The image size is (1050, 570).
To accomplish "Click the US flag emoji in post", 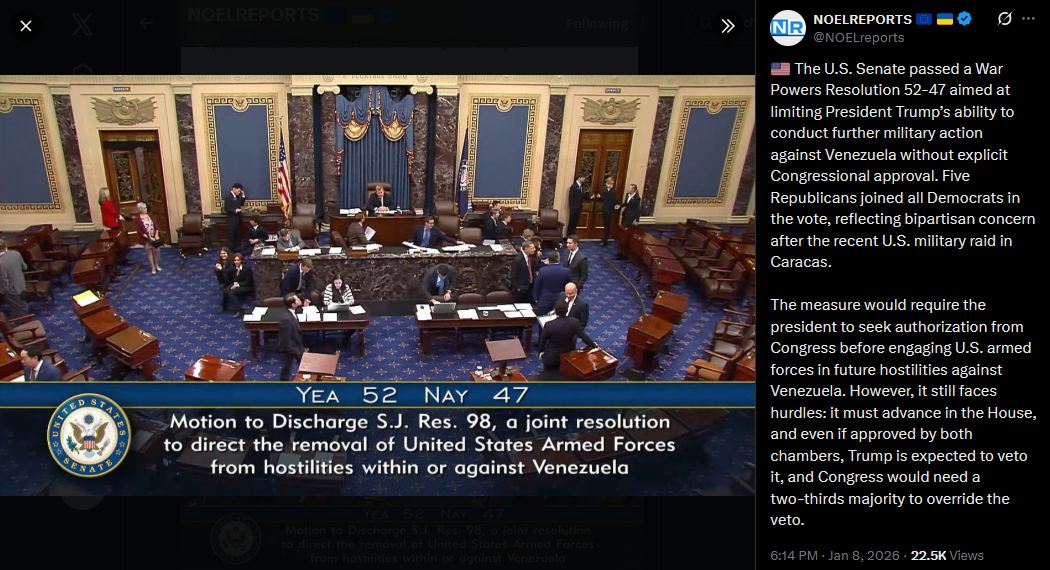I will tap(780, 69).
